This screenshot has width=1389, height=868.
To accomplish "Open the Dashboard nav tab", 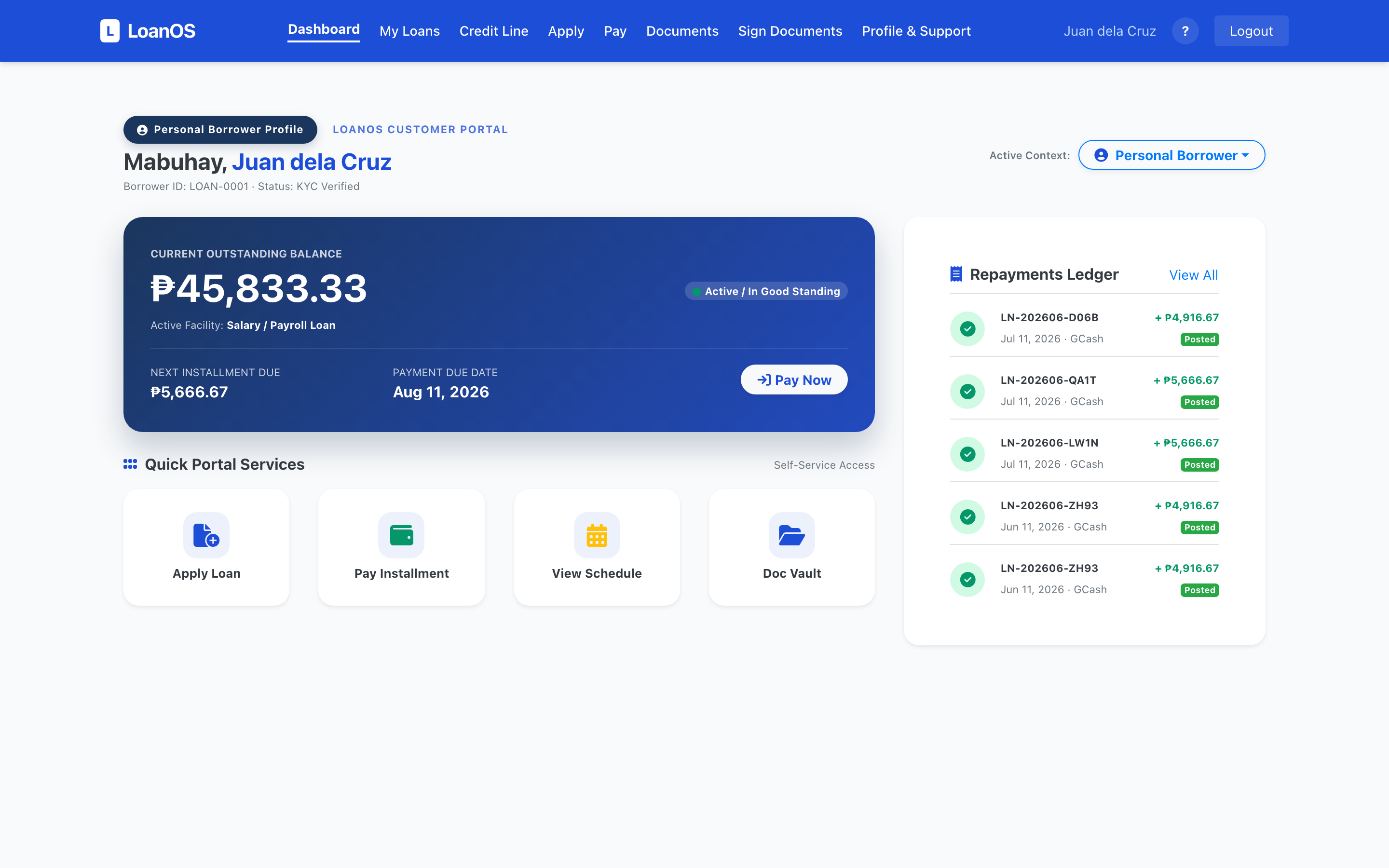I will click(x=324, y=30).
